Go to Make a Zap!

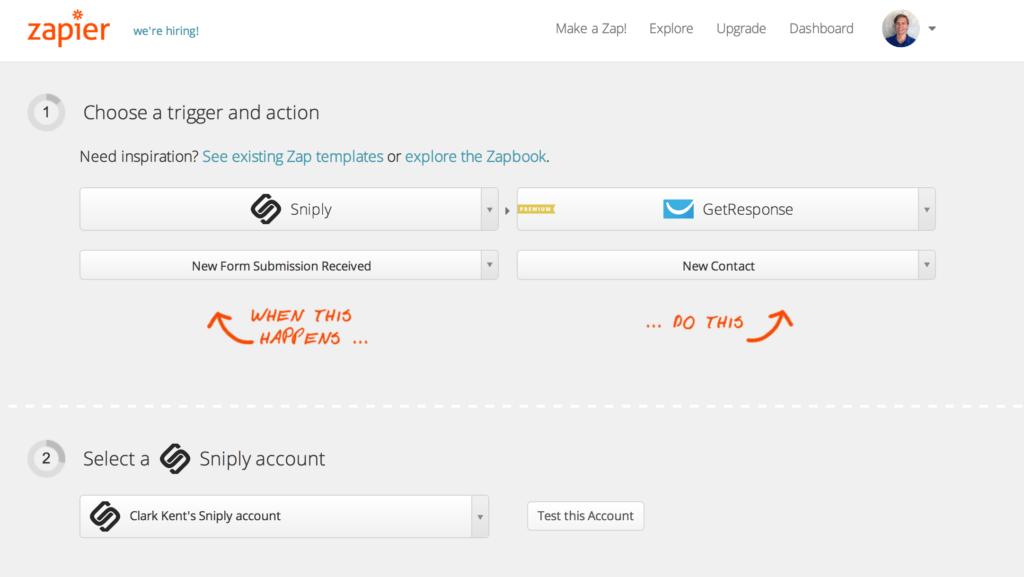pyautogui.click(x=591, y=29)
